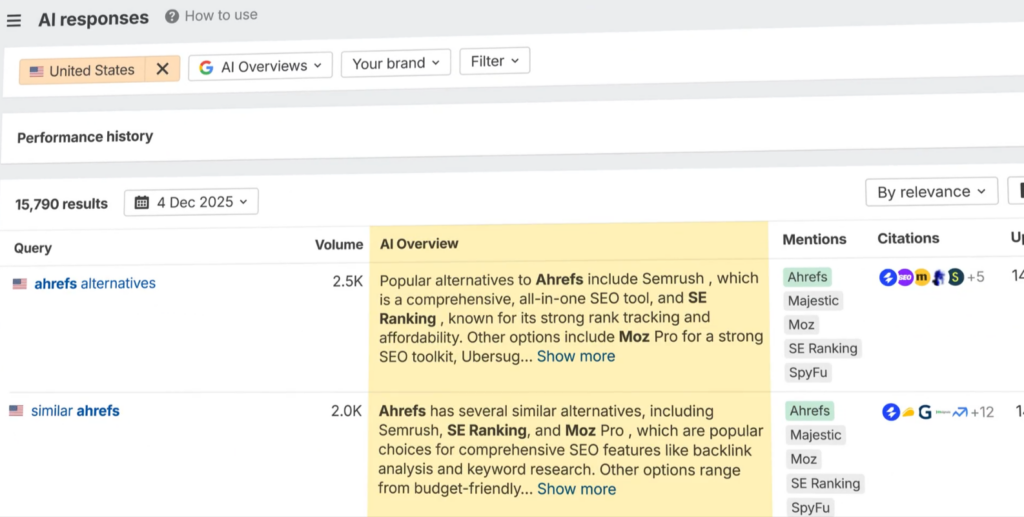Image resolution: width=1024 pixels, height=517 pixels.
Task: Click blue lightning citation icon in similar ahrefs row
Action: point(891,412)
